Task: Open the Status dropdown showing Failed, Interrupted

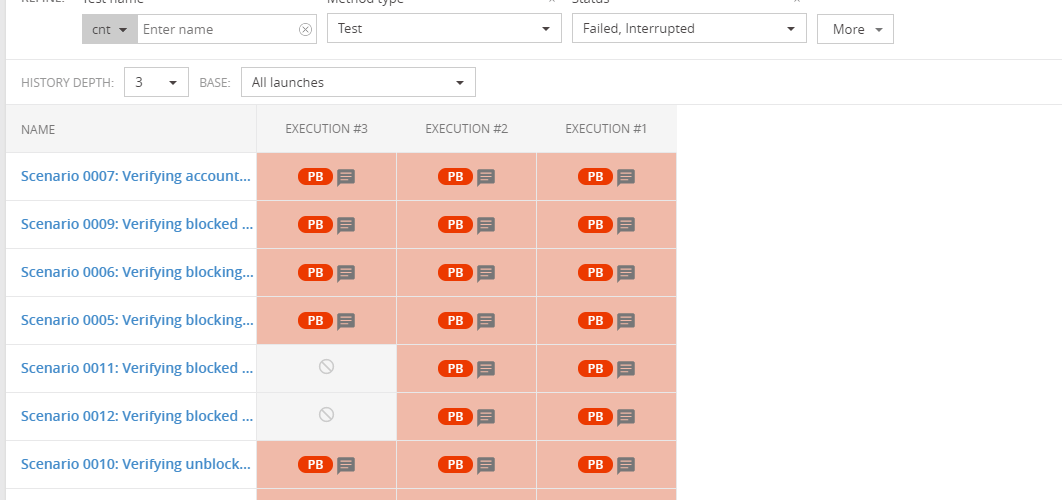Action: coord(689,28)
